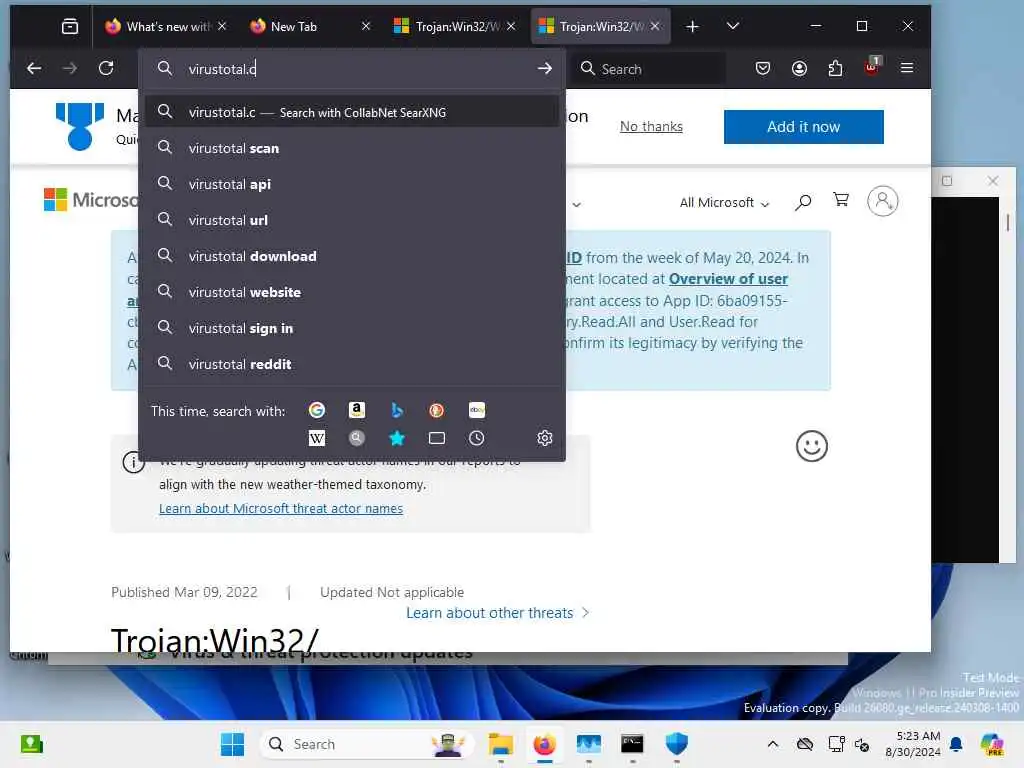Search this time with Wikipedia

(x=317, y=438)
